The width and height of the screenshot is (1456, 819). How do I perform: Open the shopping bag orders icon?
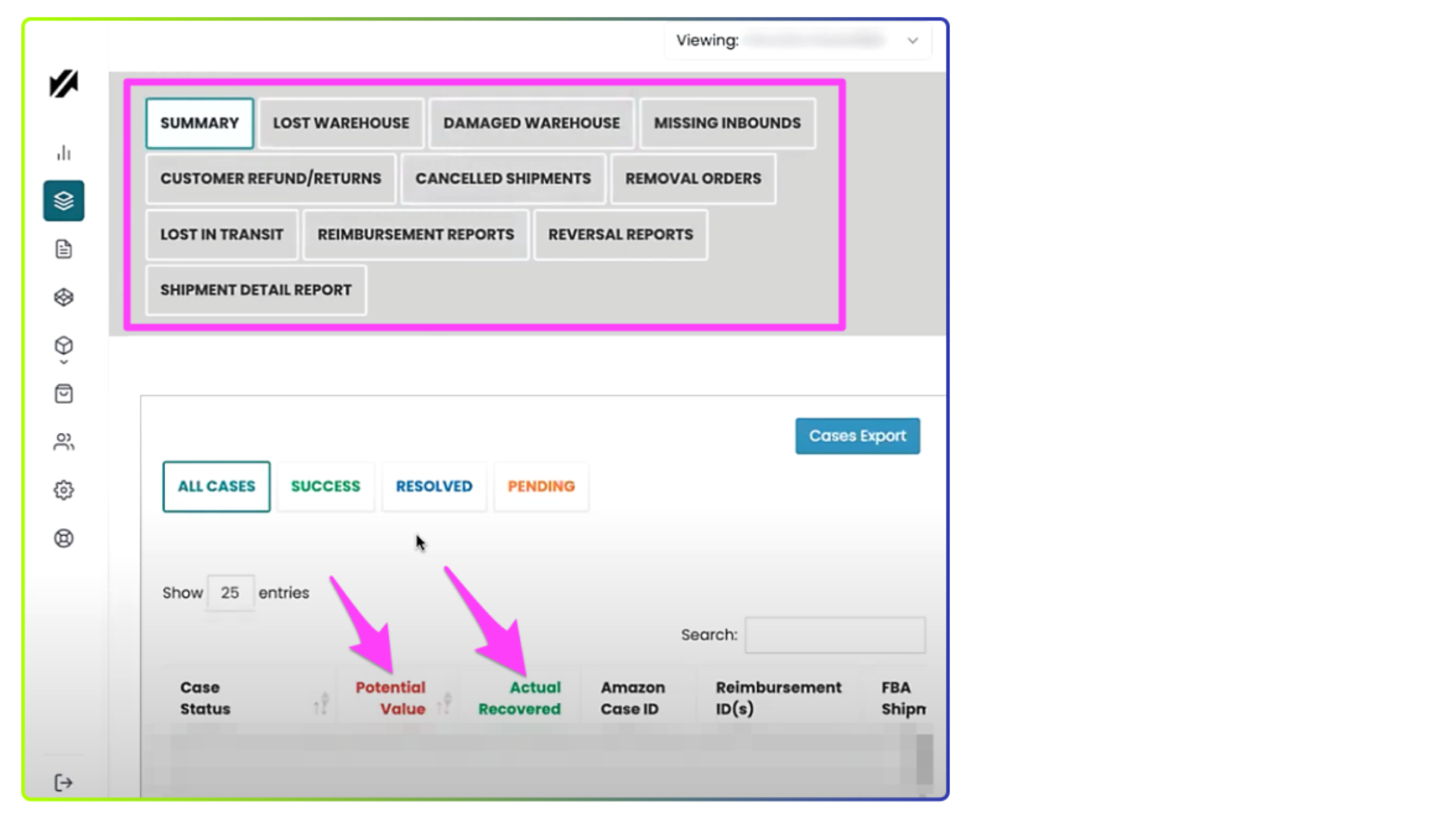[63, 394]
